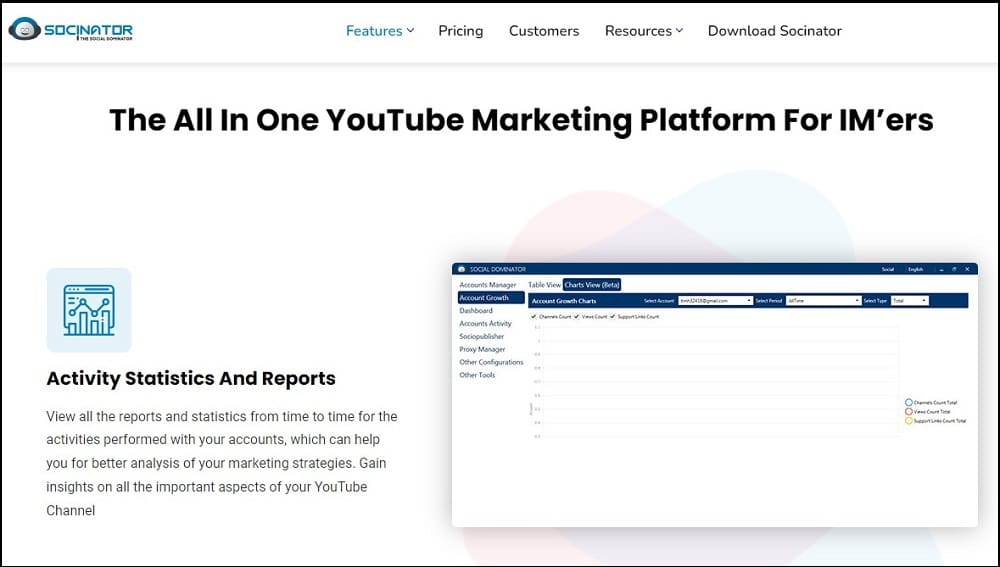Toggle the Channels Count checkbox

tap(534, 316)
